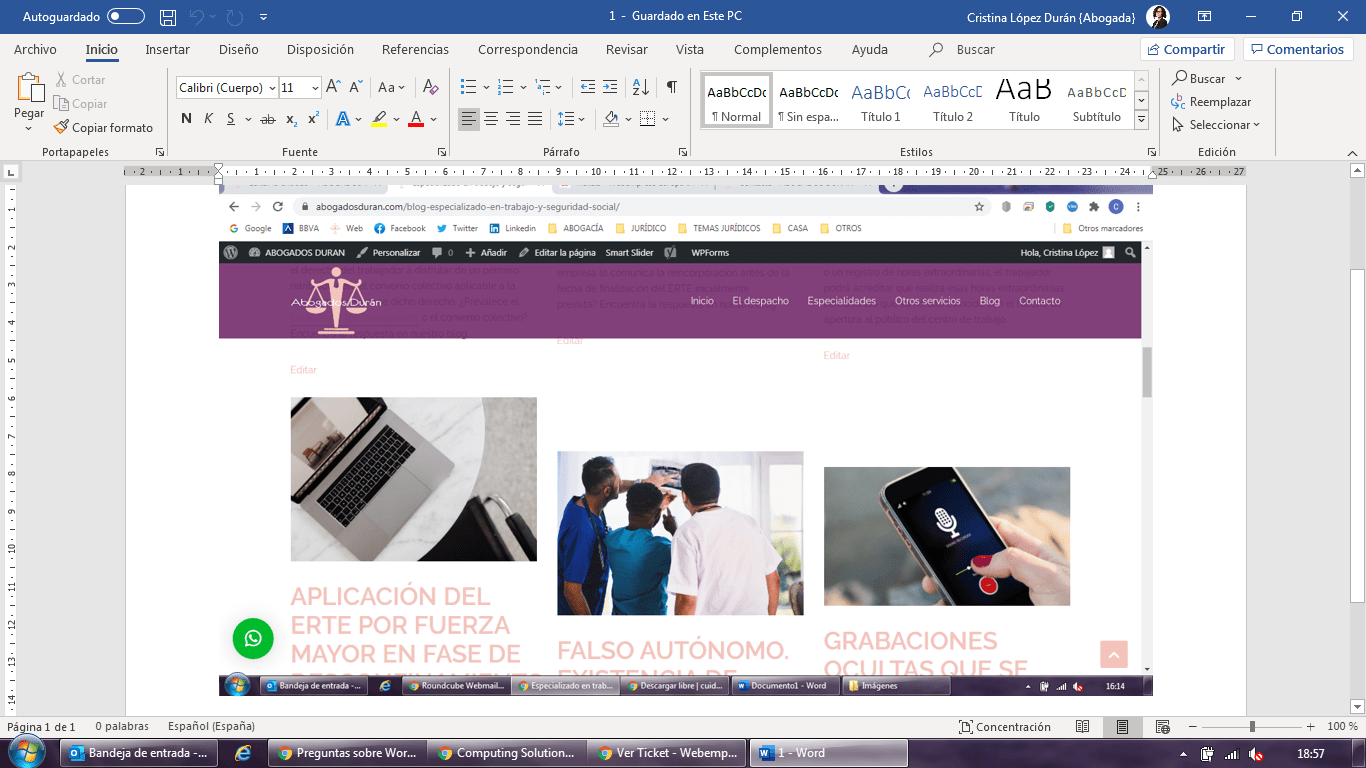The height and width of the screenshot is (768, 1366).
Task: Click the Pegar paste icon
Action: tap(29, 89)
